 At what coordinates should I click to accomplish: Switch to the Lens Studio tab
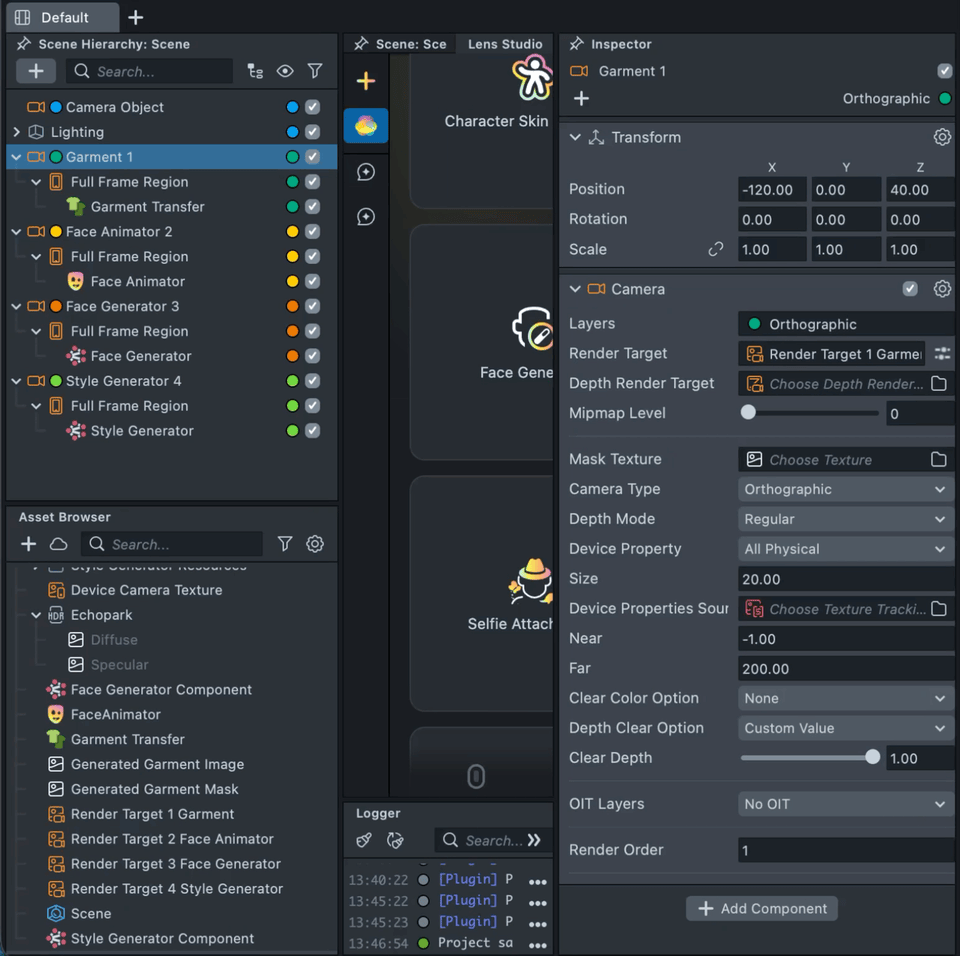(505, 44)
